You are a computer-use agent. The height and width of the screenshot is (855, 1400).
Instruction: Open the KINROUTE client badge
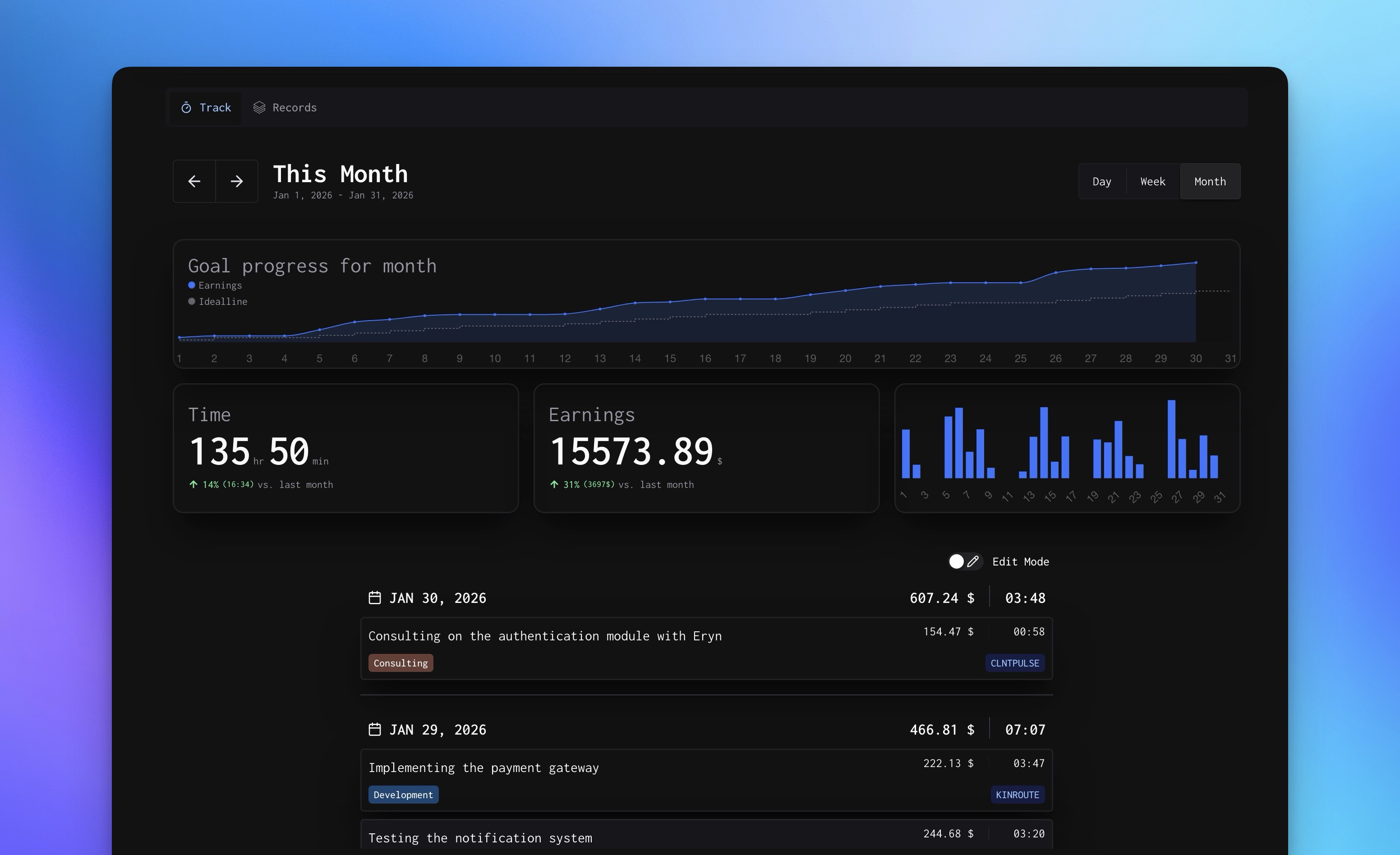(1017, 794)
